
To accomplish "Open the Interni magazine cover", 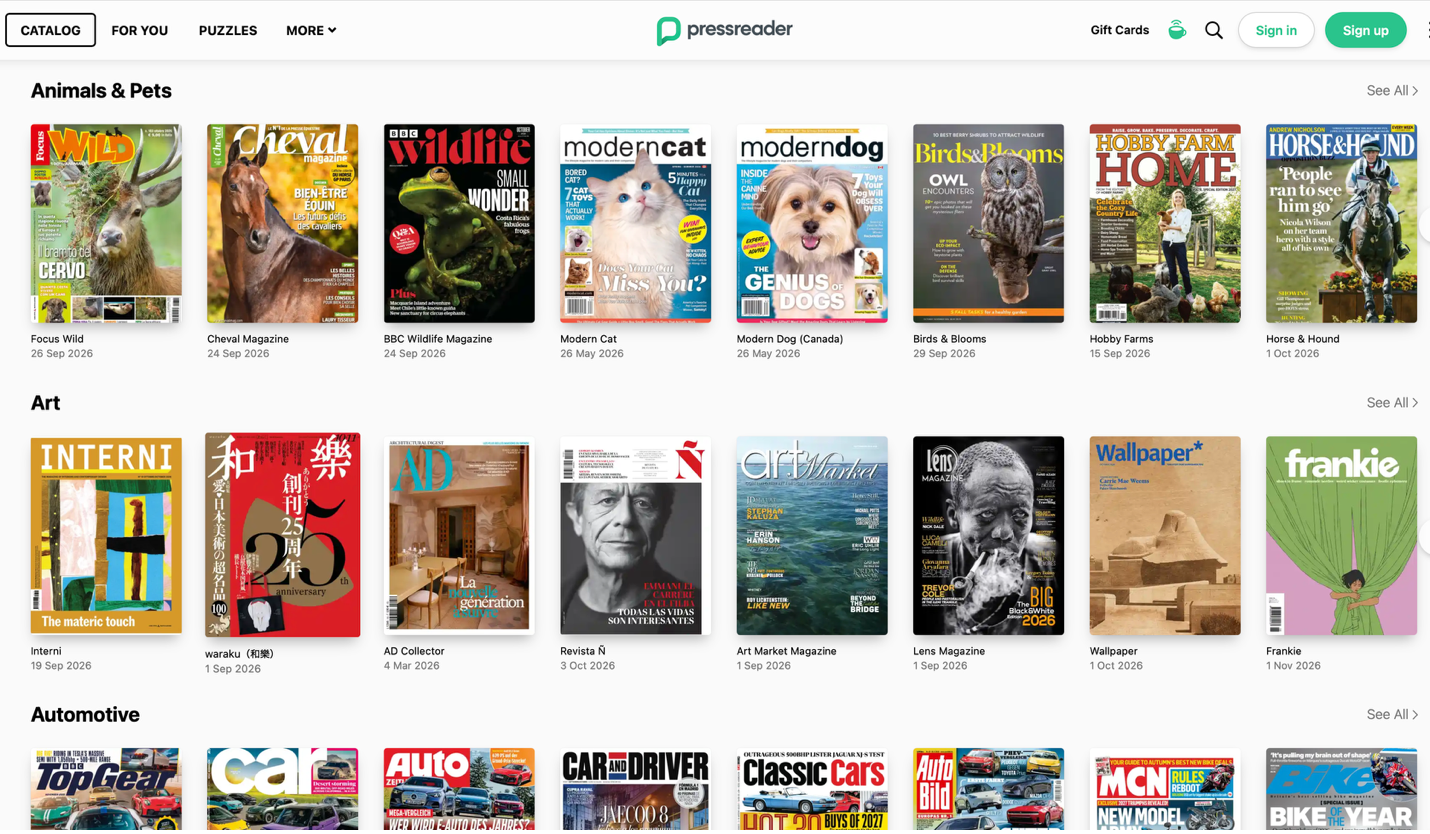I will (106, 536).
